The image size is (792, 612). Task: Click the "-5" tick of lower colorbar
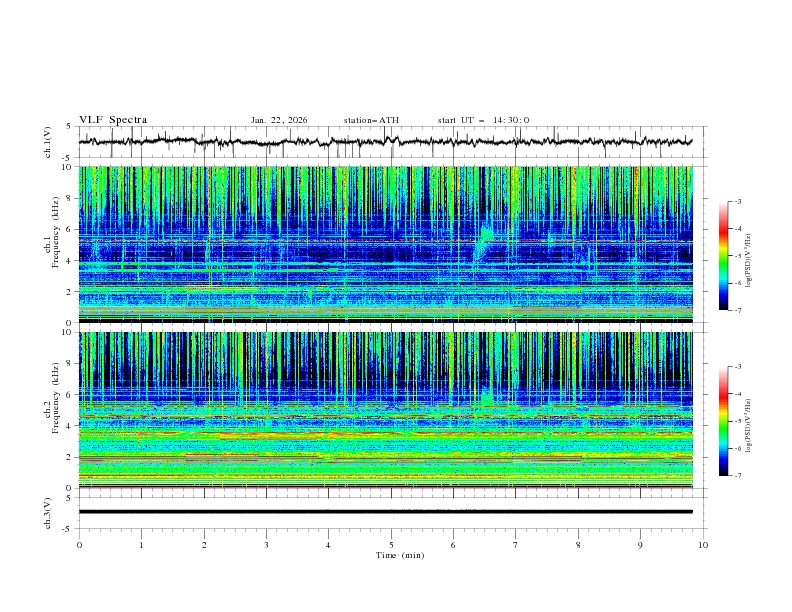[x=738, y=421]
